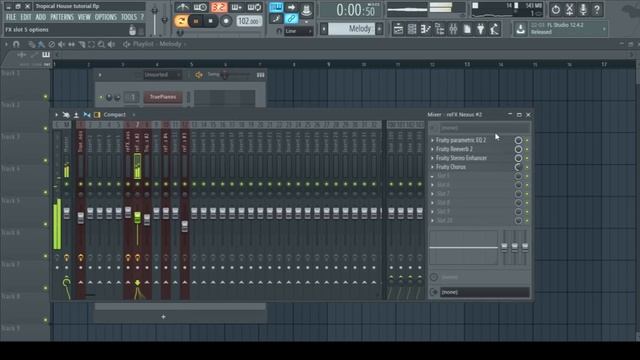Viewport: 640px width, 360px height.
Task: Open the plugin picker plug icon
Action: coord(480,29)
